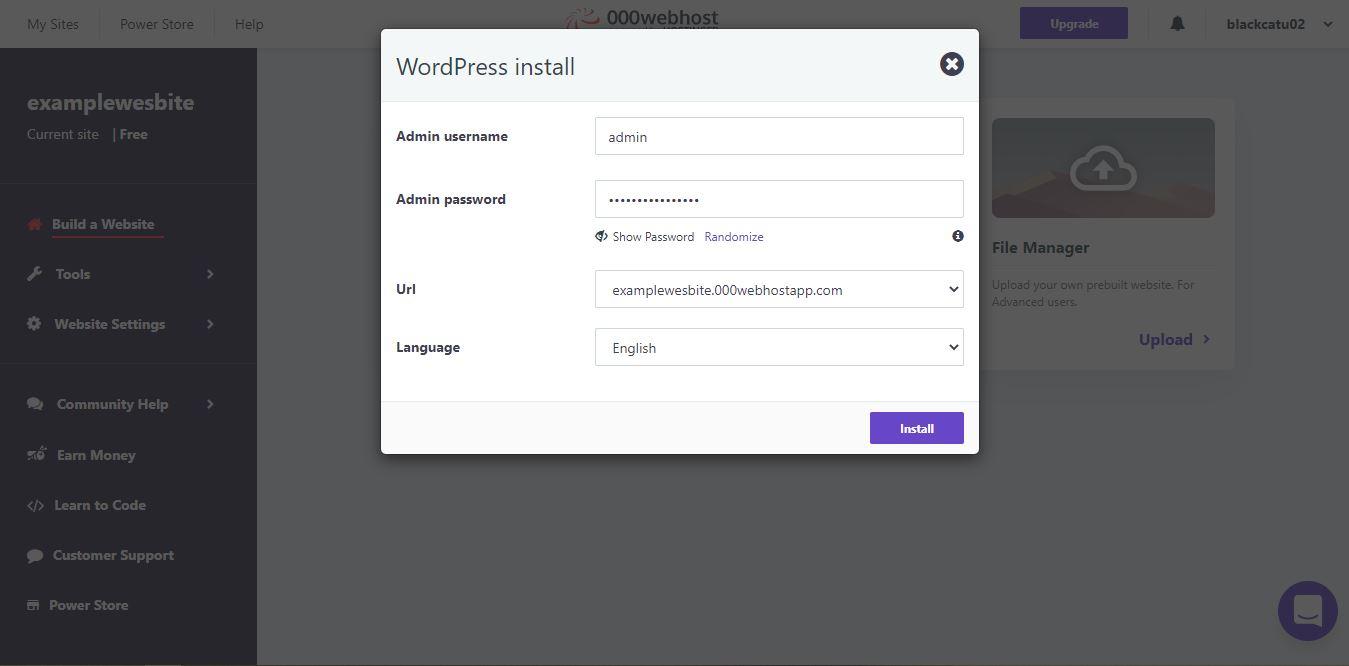This screenshot has height=666, width=1349.
Task: Click the home icon beside Build a Website
Action: pyautogui.click(x=35, y=224)
